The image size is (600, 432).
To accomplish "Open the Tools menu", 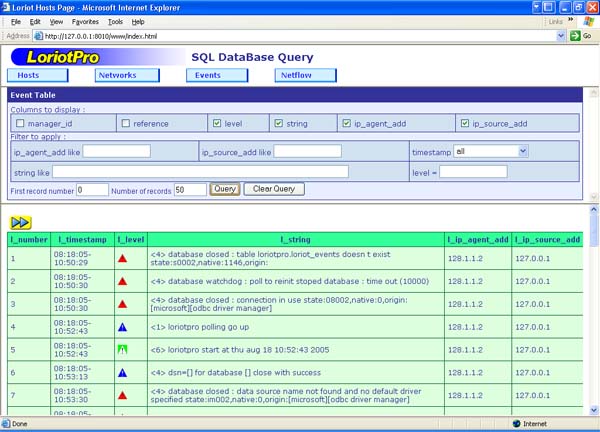I will pyautogui.click(x=115, y=22).
